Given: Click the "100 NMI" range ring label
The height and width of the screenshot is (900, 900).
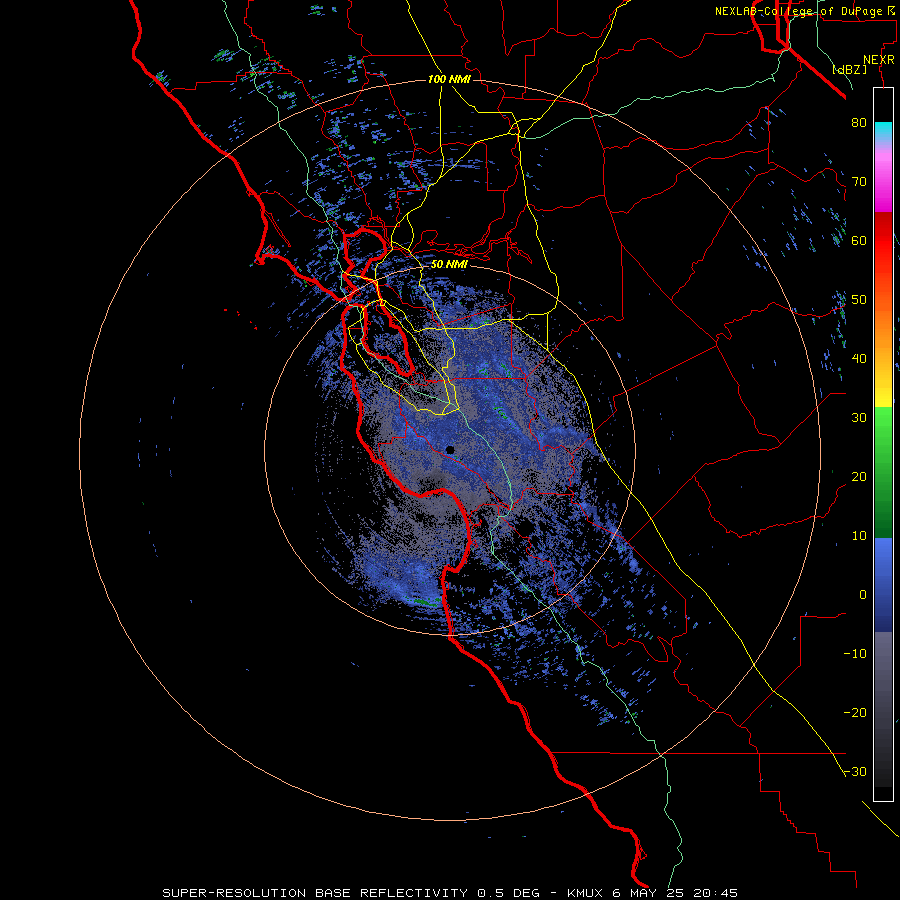Looking at the screenshot, I should point(449,79).
